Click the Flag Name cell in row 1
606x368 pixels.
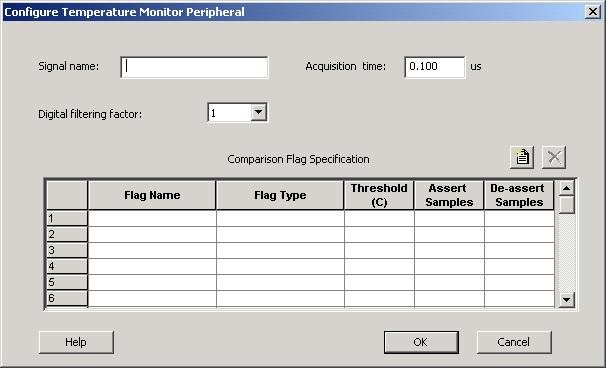click(152, 218)
